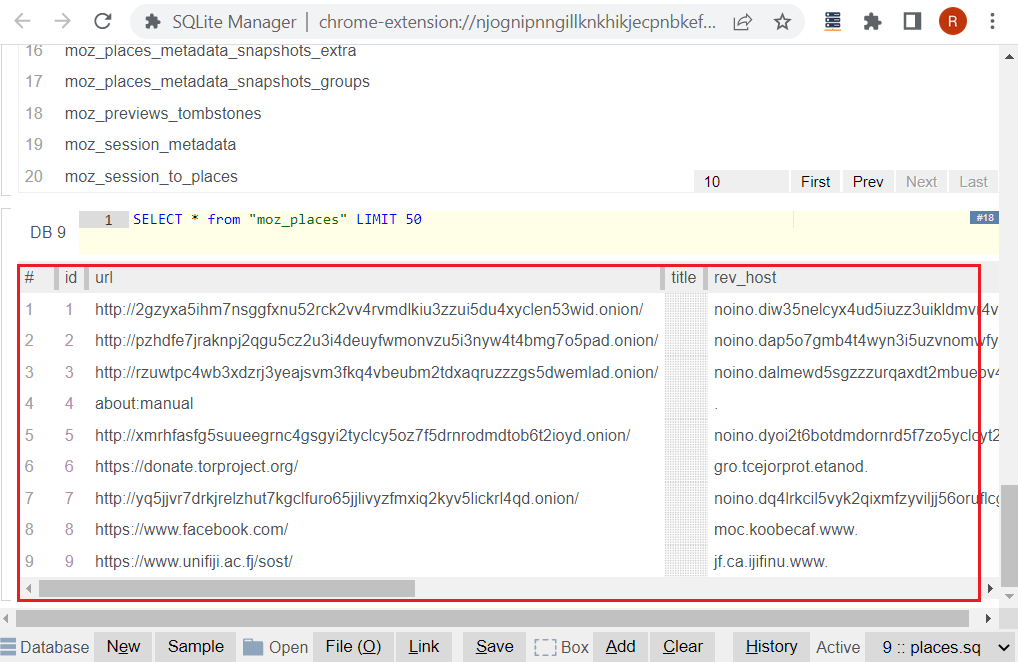Click the Add button

click(620, 647)
